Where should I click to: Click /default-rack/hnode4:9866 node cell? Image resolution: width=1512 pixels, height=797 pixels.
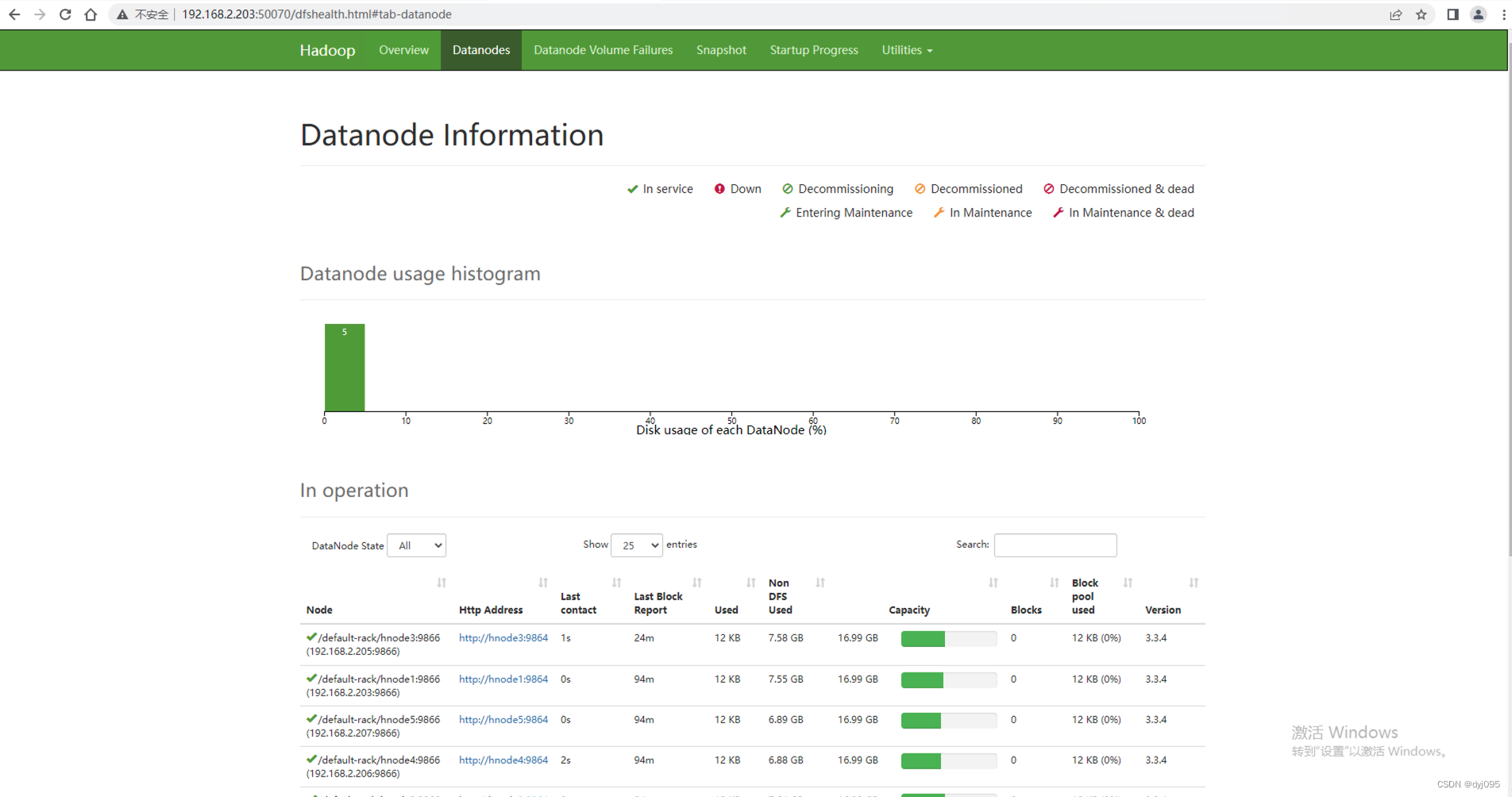pyautogui.click(x=373, y=767)
